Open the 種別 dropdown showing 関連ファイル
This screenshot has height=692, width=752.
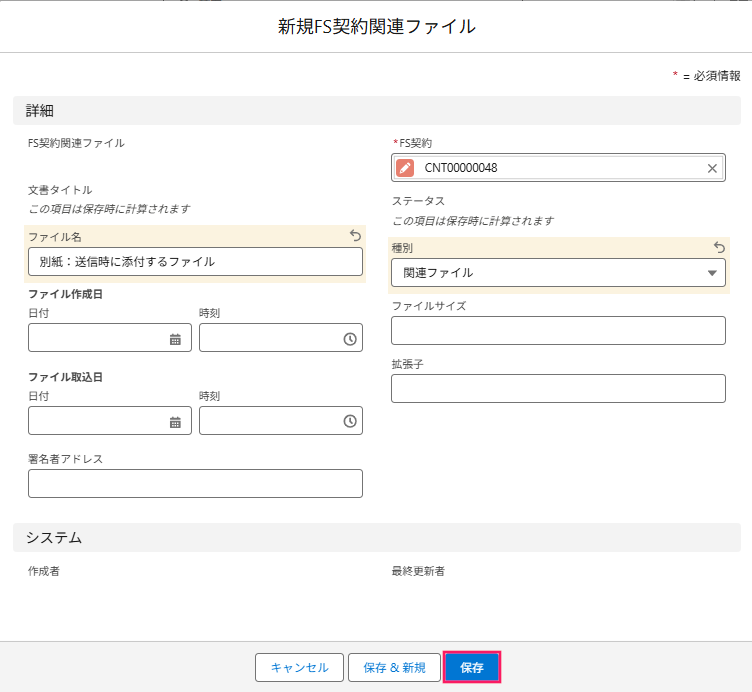click(558, 273)
